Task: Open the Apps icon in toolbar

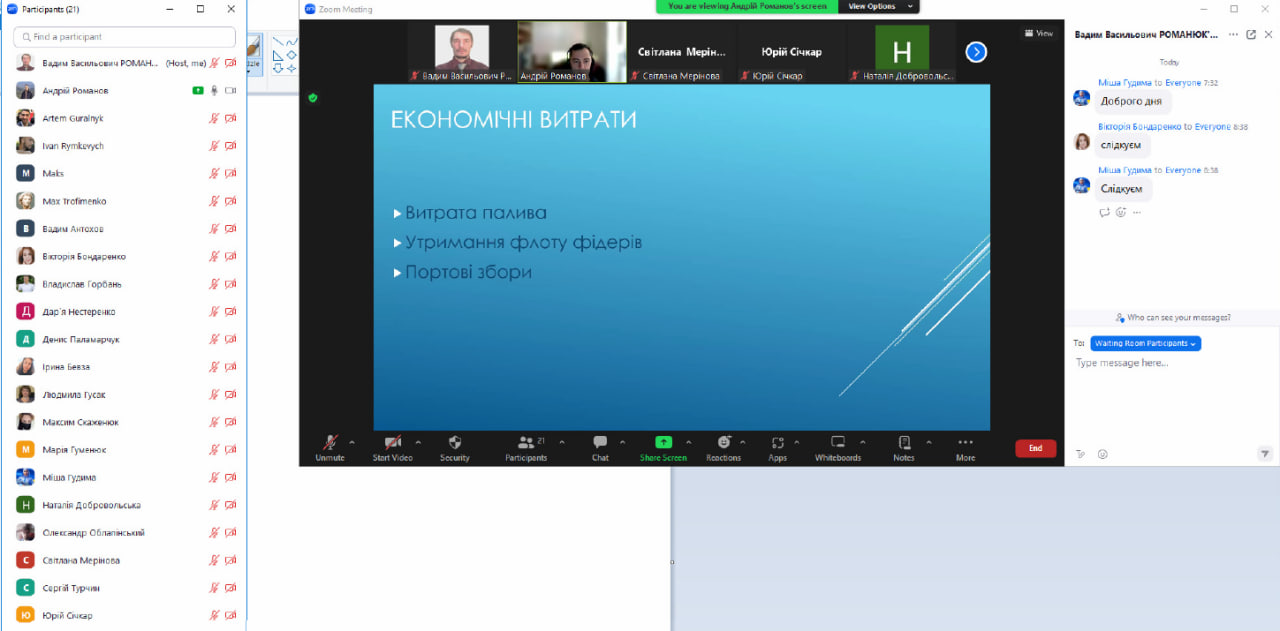Action: tap(777, 442)
